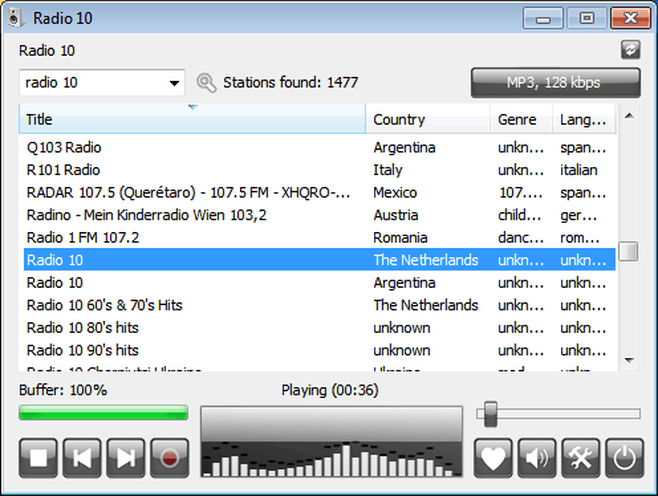Select Radino - Mein Kinderradio Wien station
The width and height of the screenshot is (658, 496).
point(146,215)
